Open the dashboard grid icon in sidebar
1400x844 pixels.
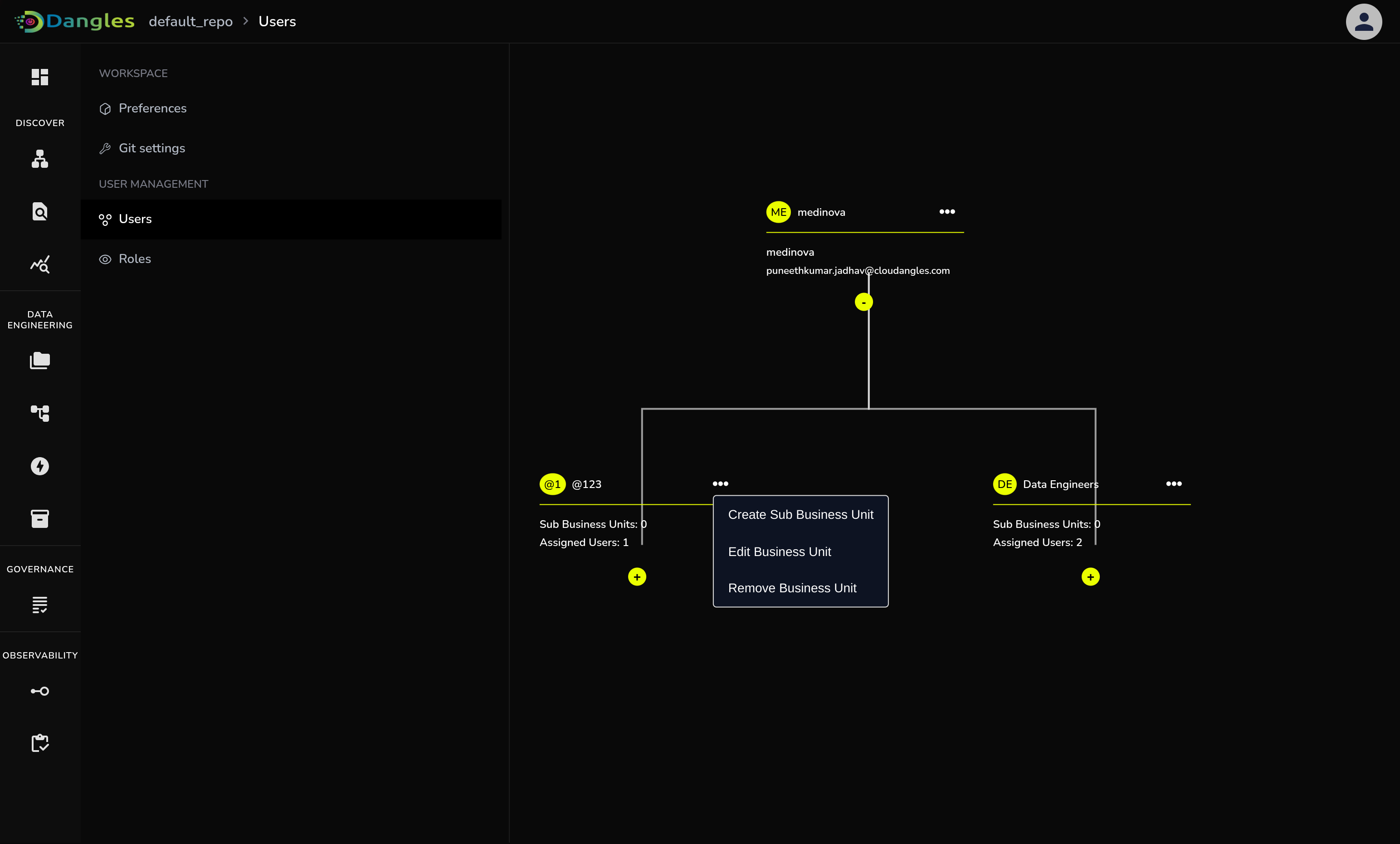tap(40, 77)
